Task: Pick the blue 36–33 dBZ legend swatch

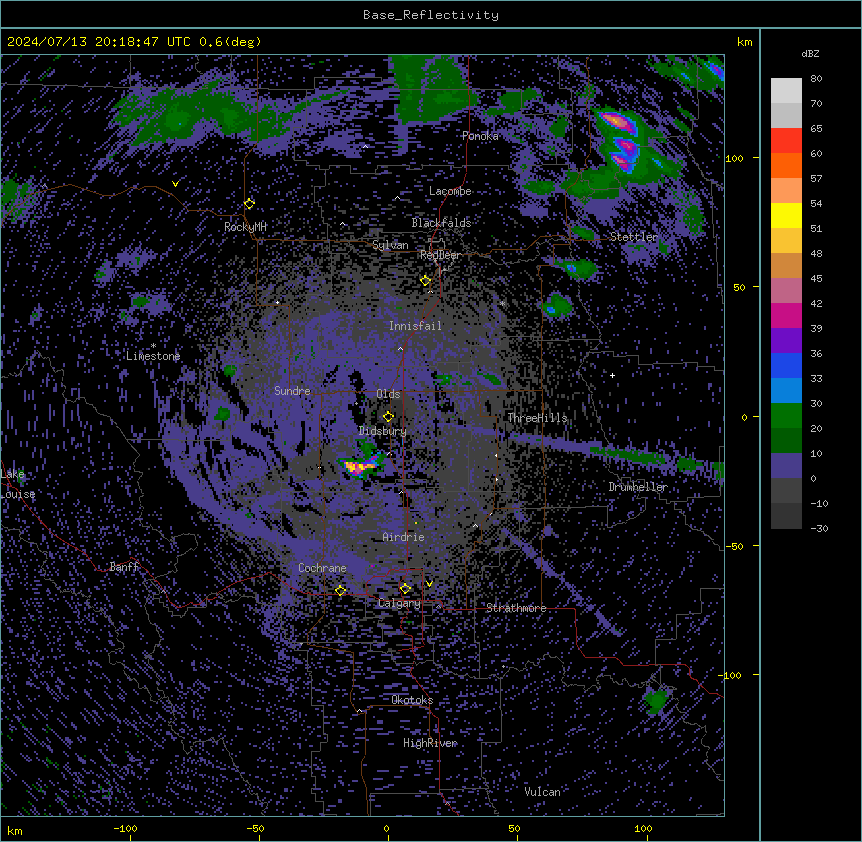Action: pyautogui.click(x=786, y=365)
